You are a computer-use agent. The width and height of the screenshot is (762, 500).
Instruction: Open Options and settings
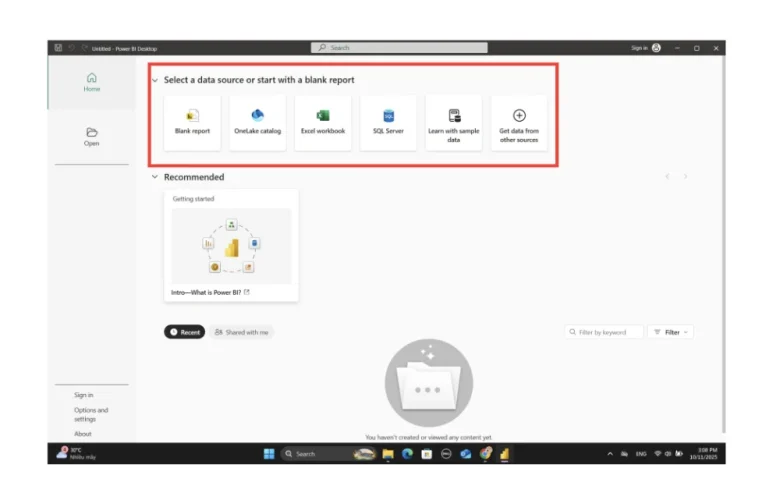click(x=91, y=414)
